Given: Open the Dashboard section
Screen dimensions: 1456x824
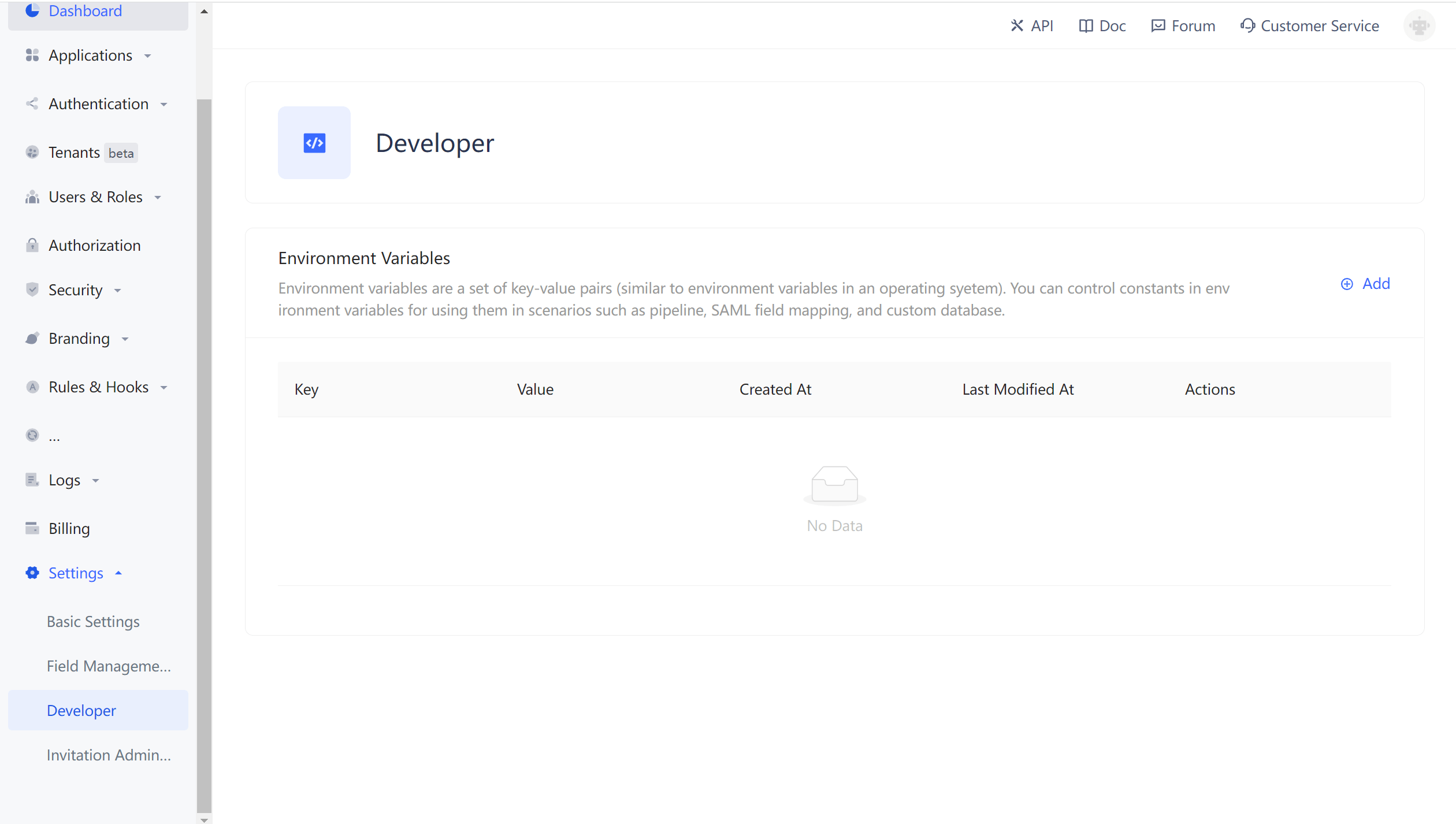Looking at the screenshot, I should 84,10.
